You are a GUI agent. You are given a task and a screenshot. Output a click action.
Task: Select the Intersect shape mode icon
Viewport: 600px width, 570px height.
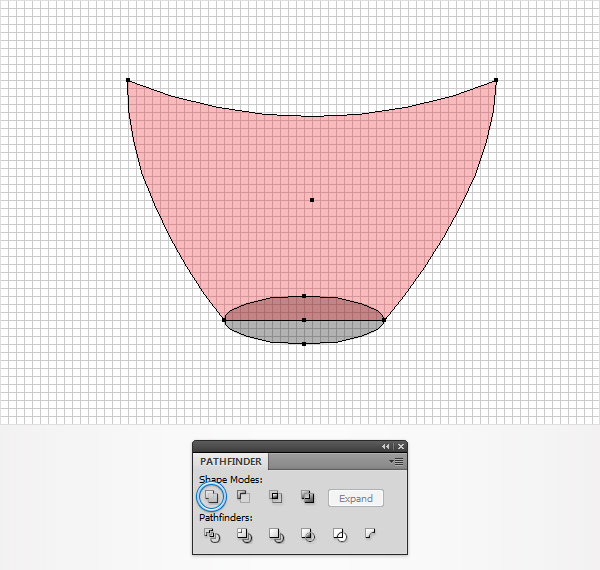tap(276, 497)
